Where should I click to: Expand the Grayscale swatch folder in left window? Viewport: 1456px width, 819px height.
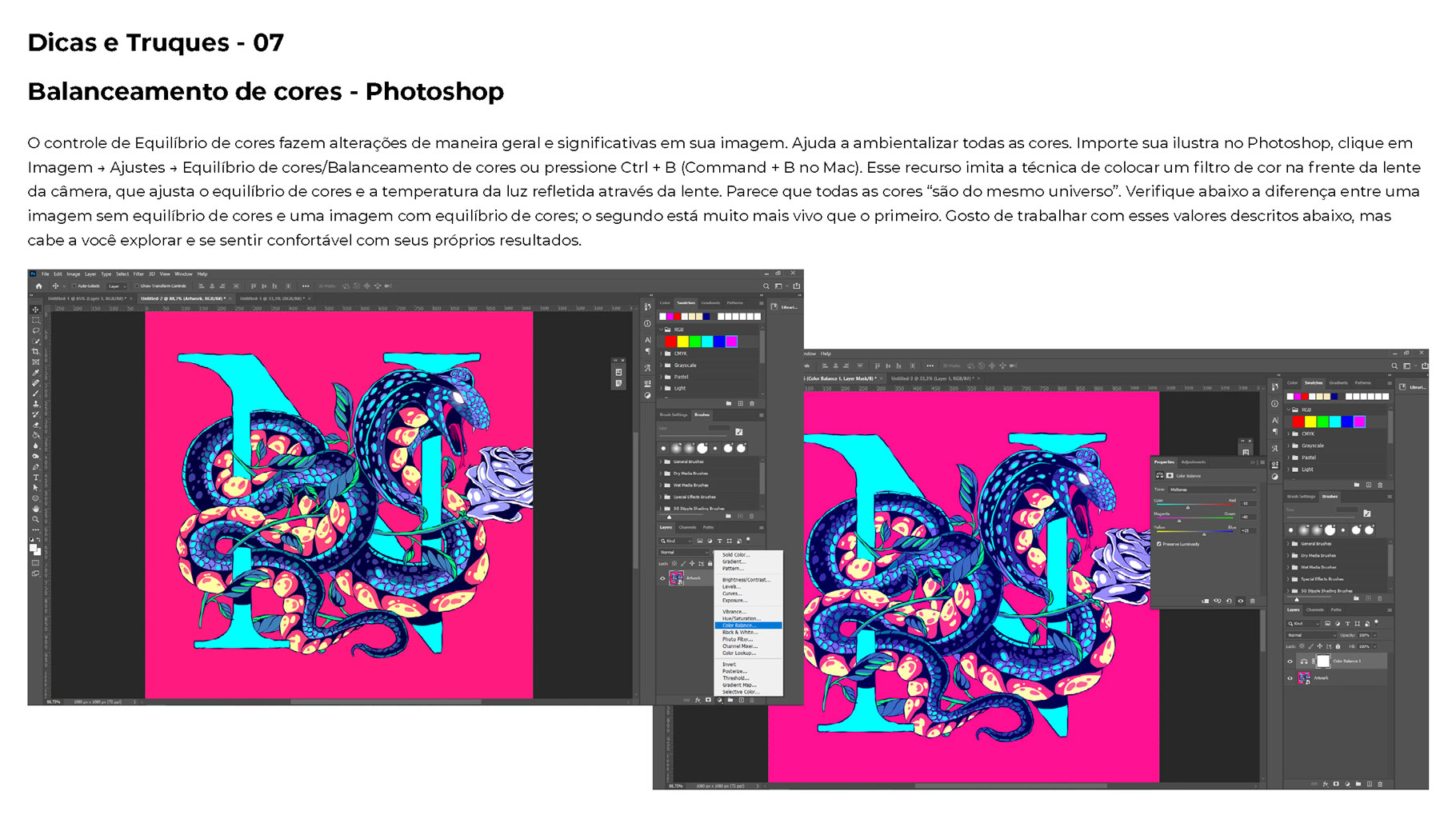click(x=661, y=365)
